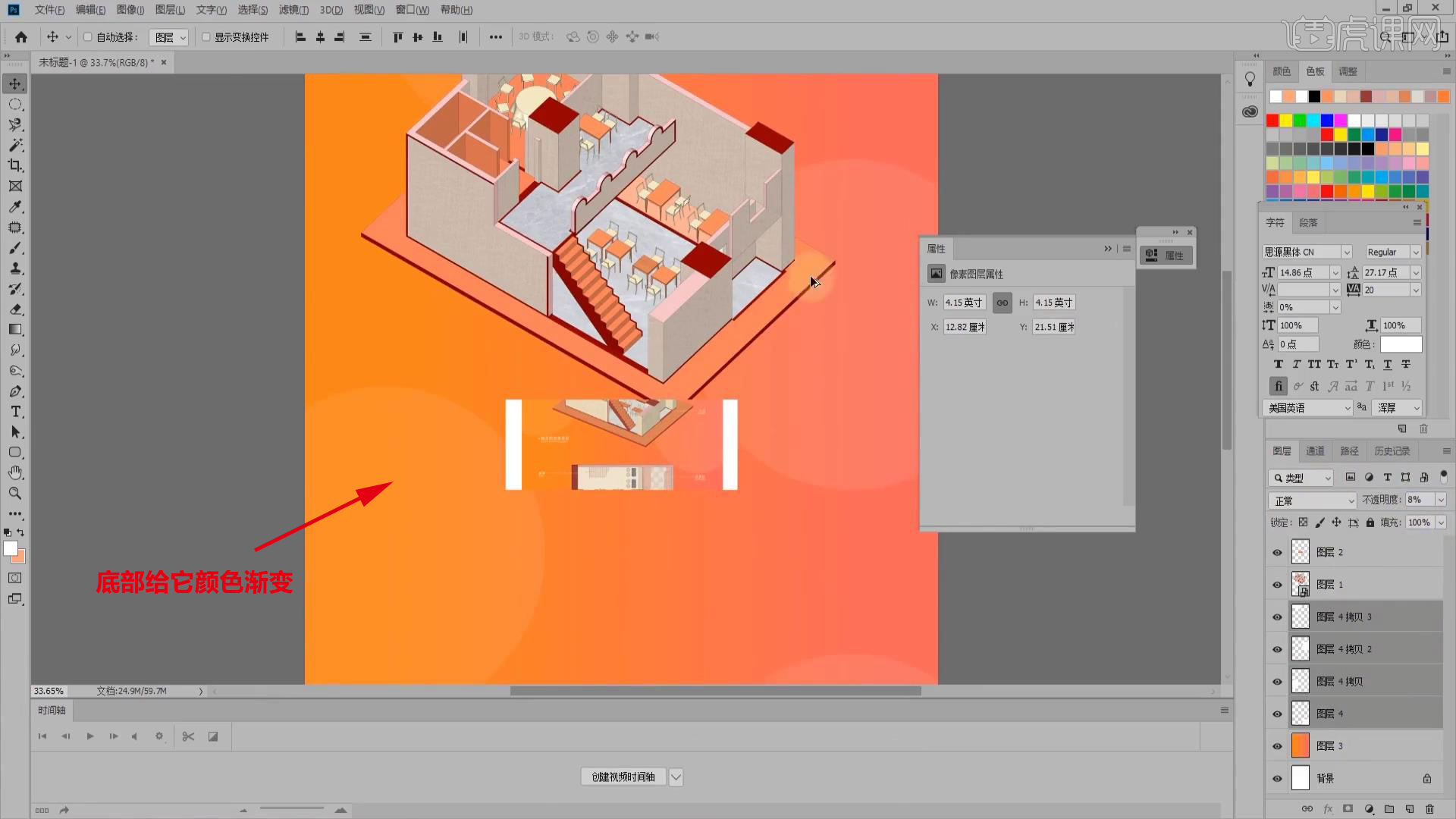Select the Clone Stamp tool
Image resolution: width=1456 pixels, height=819 pixels.
tap(15, 268)
